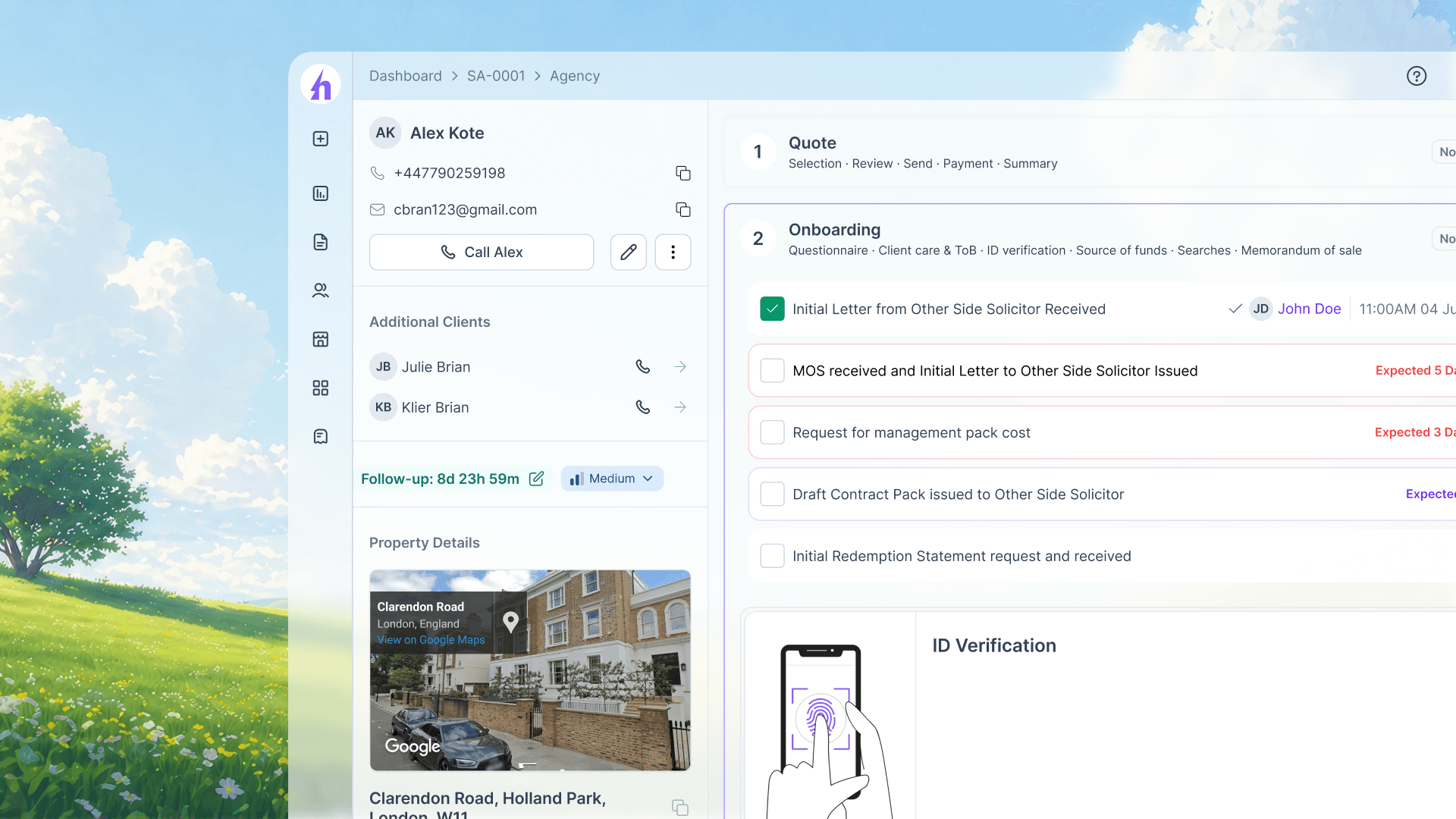
Task: Open the help question mark icon
Action: (1417, 76)
